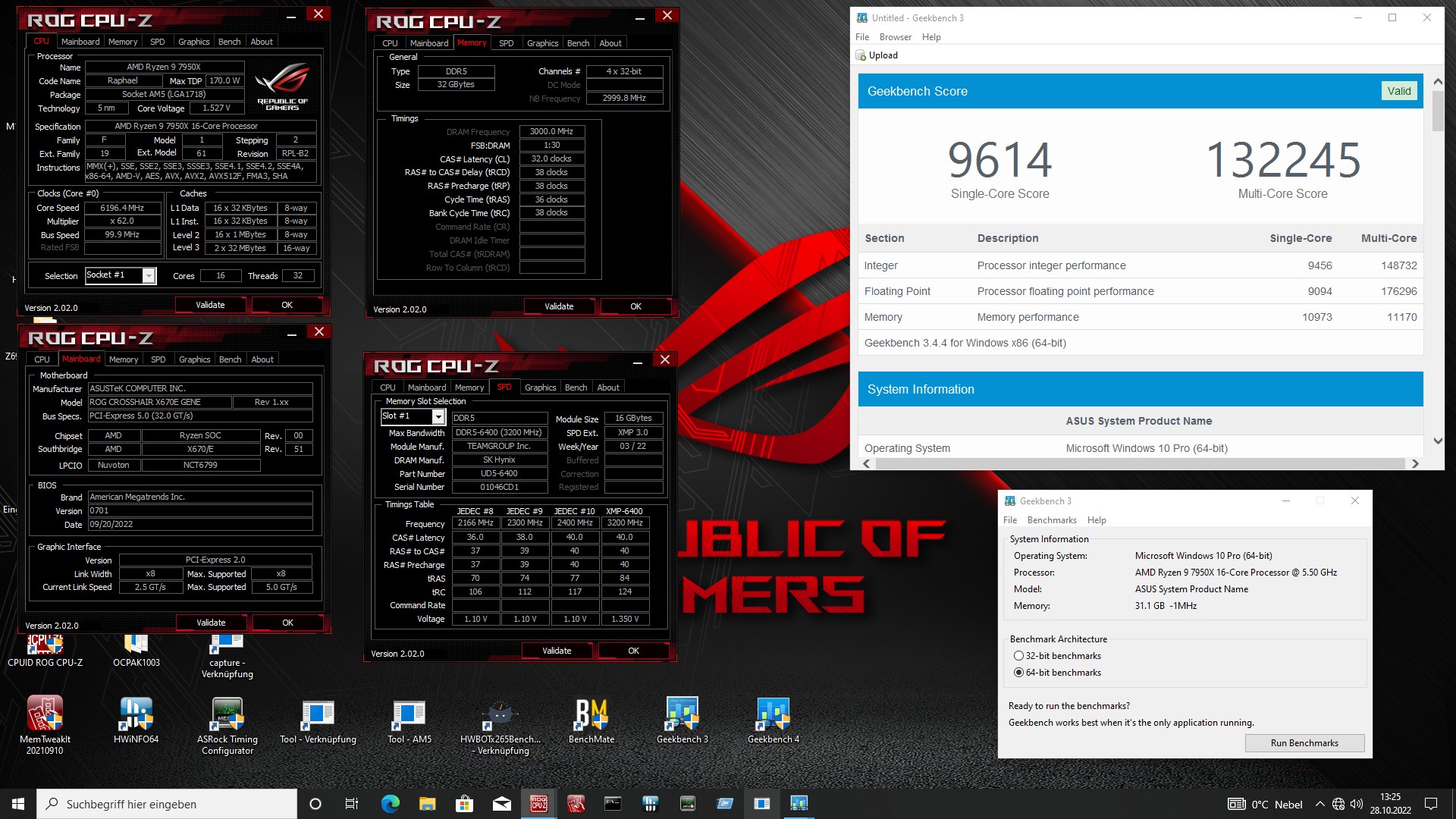Open command prompt taskbar icon
The height and width of the screenshot is (819, 1456).
click(x=613, y=804)
